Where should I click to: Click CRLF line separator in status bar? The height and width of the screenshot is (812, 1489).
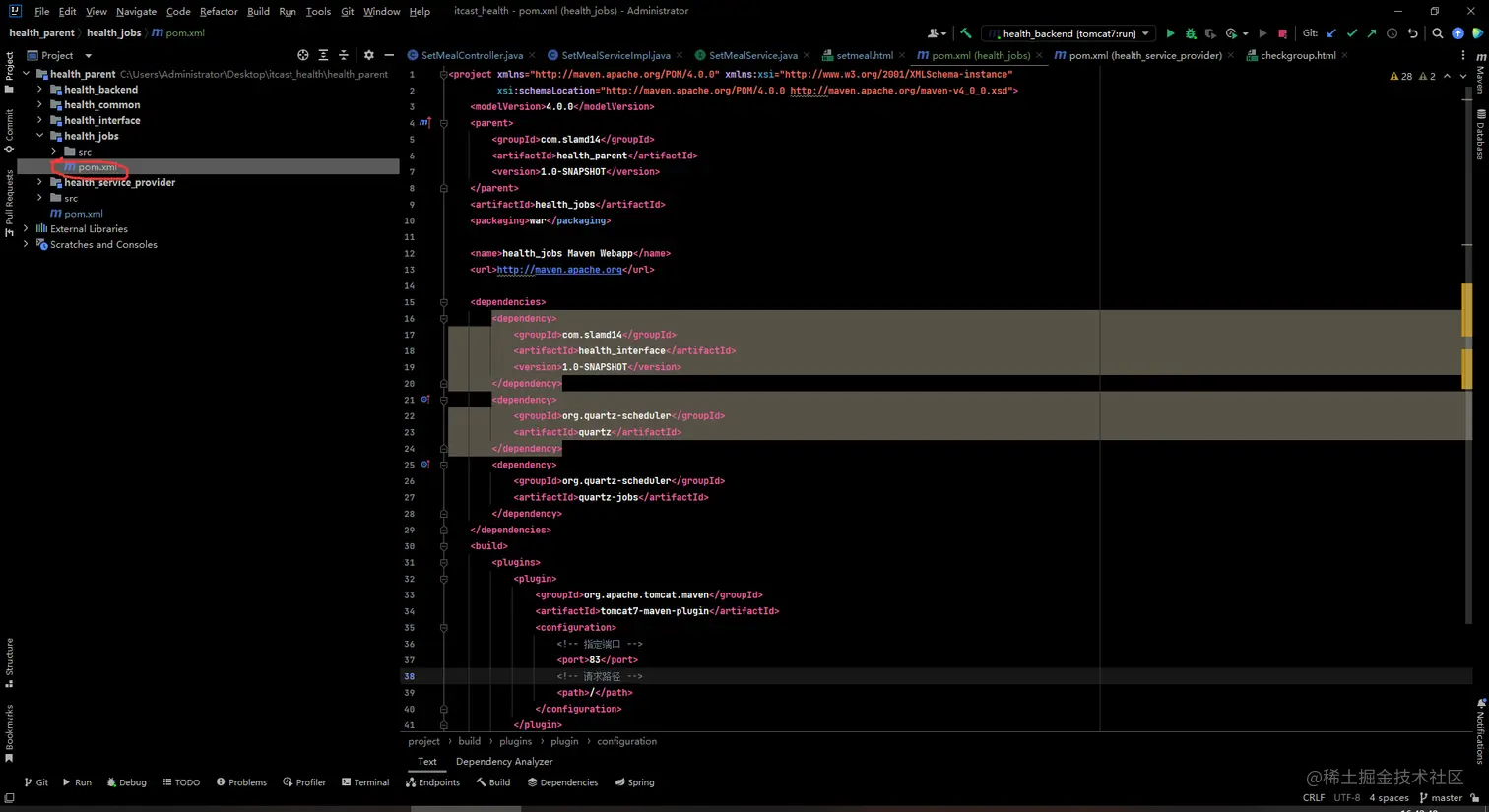pos(1314,798)
